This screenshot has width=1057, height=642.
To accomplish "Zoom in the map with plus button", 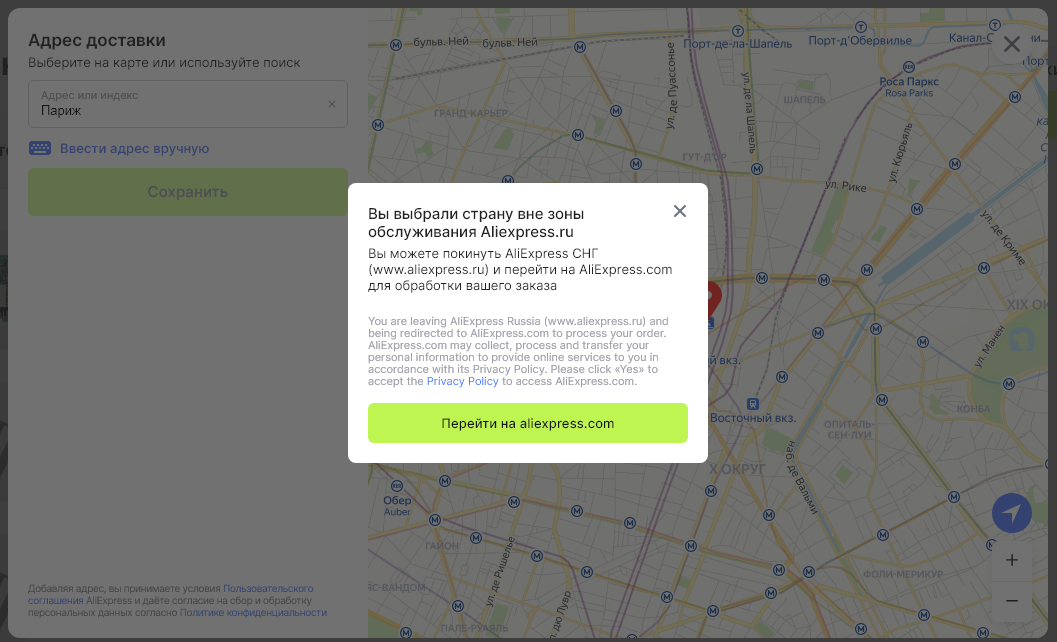I will 1011,560.
